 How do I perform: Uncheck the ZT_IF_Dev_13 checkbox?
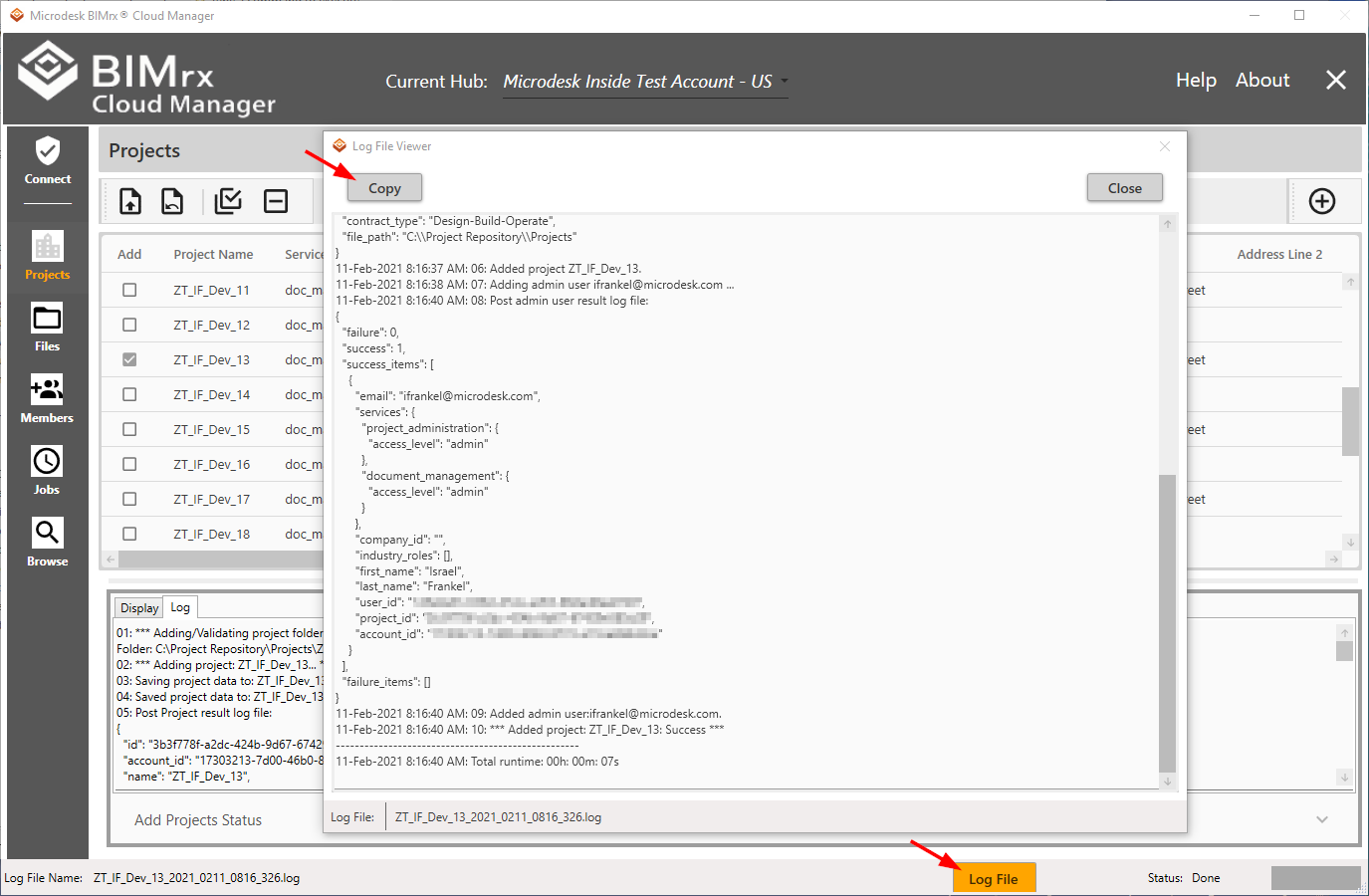(129, 359)
